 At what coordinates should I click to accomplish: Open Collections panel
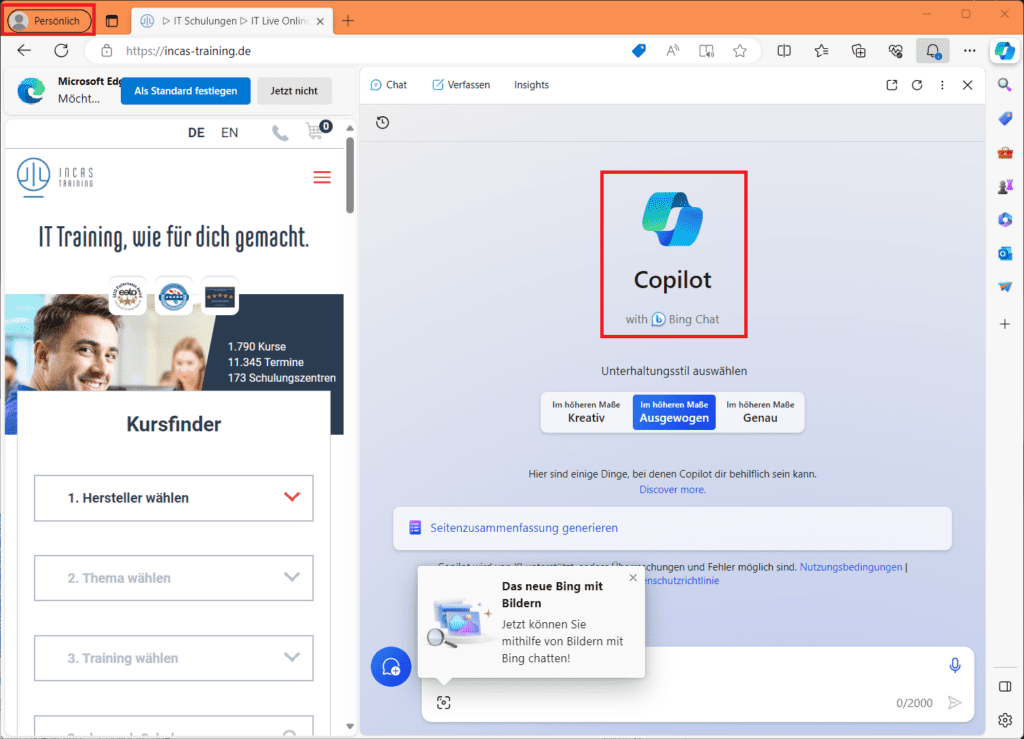859,50
